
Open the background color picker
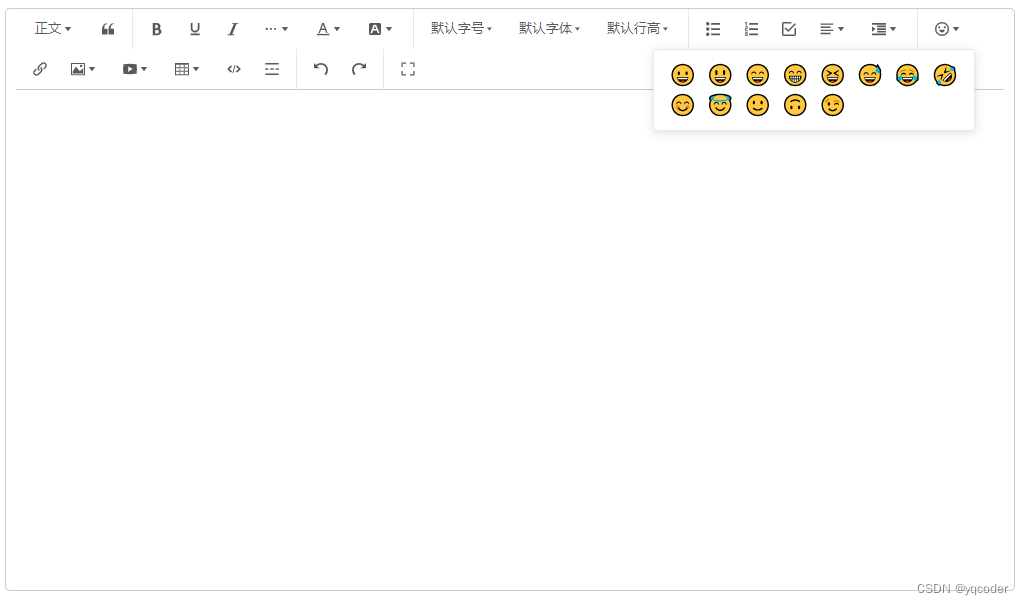point(379,29)
